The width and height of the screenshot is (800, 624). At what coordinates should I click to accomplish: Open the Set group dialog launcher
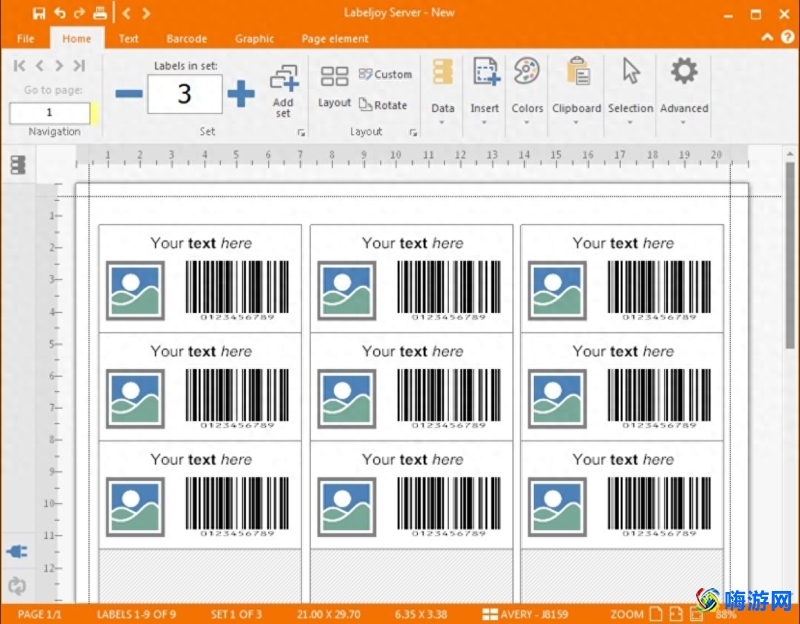click(301, 133)
